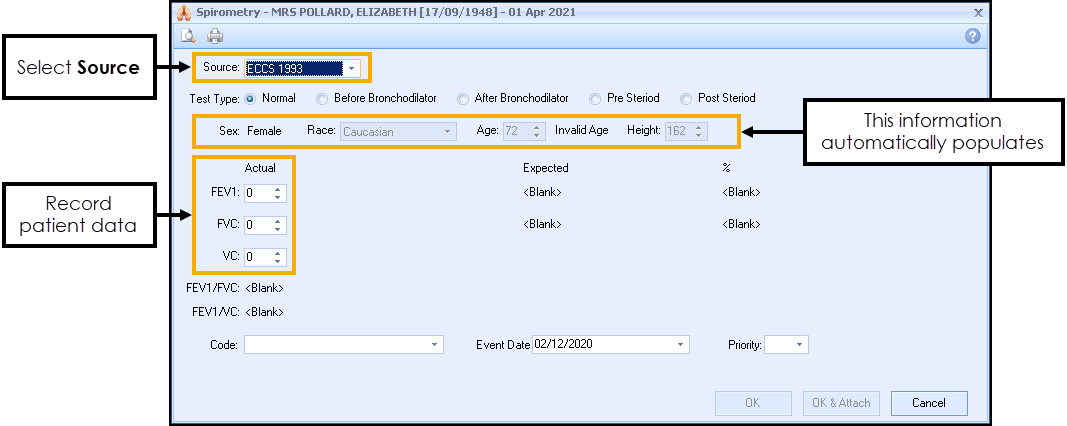Image resolution: width=1067 pixels, height=426 pixels.
Task: Increase the VC actual value
Action: (x=278, y=252)
